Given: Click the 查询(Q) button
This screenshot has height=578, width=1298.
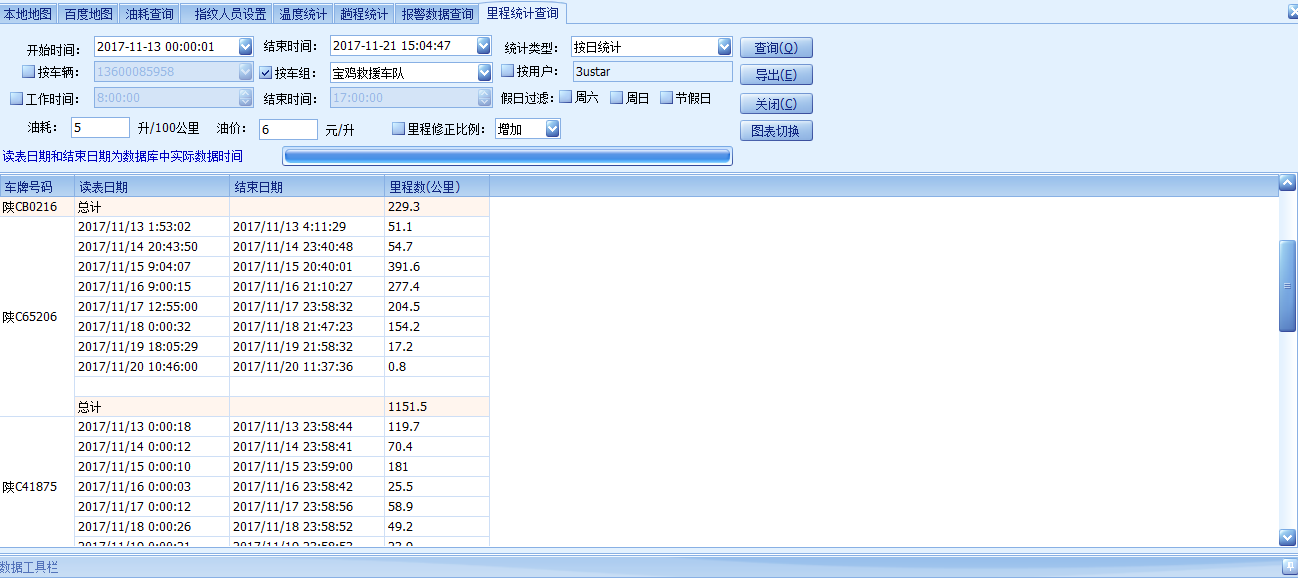Looking at the screenshot, I should [x=776, y=48].
